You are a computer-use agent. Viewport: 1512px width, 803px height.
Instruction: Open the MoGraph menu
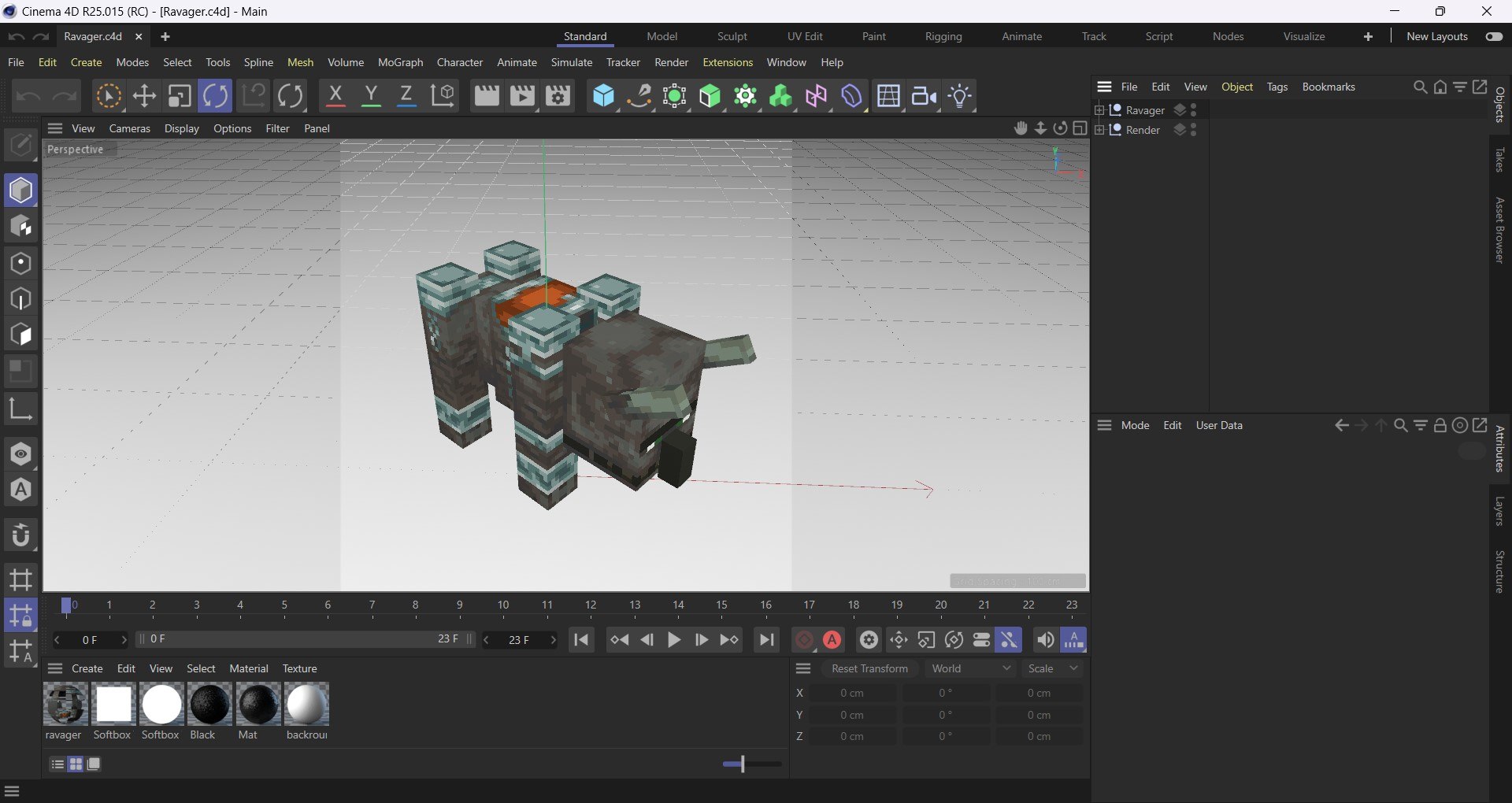(x=400, y=62)
